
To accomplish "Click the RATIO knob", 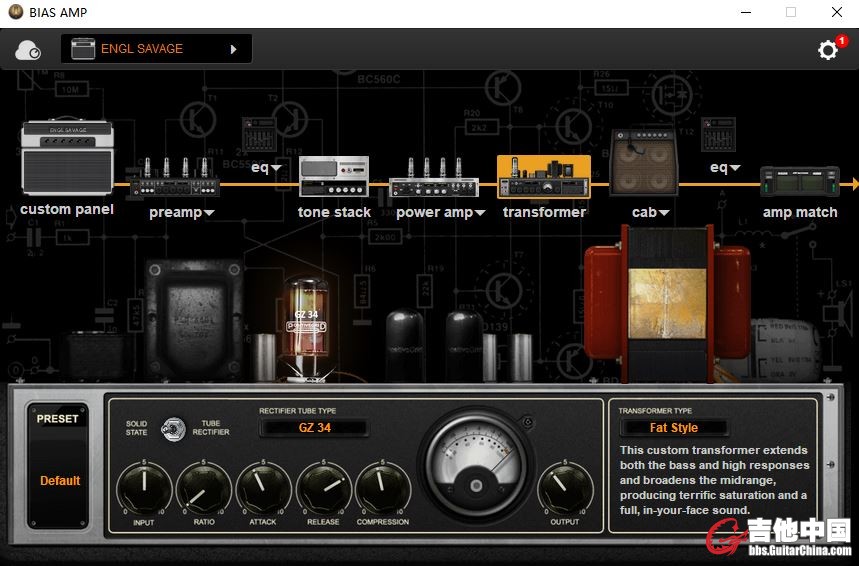I will (x=204, y=489).
